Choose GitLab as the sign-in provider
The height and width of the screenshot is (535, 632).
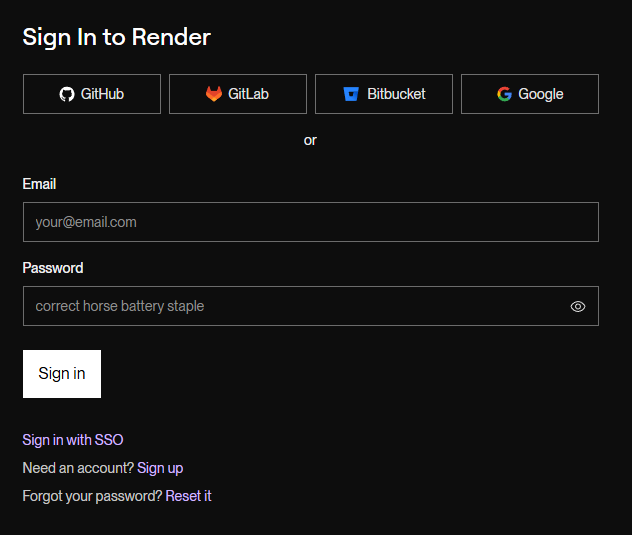point(238,94)
